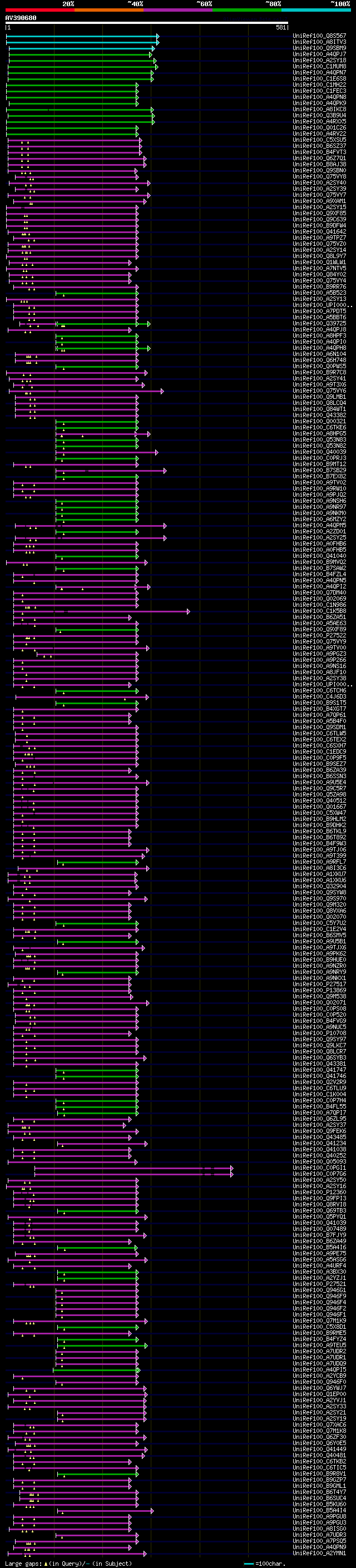Select hit UniRef100_Q43382
This screenshot has width=356, height=1568.
pyautogui.click(x=319, y=415)
